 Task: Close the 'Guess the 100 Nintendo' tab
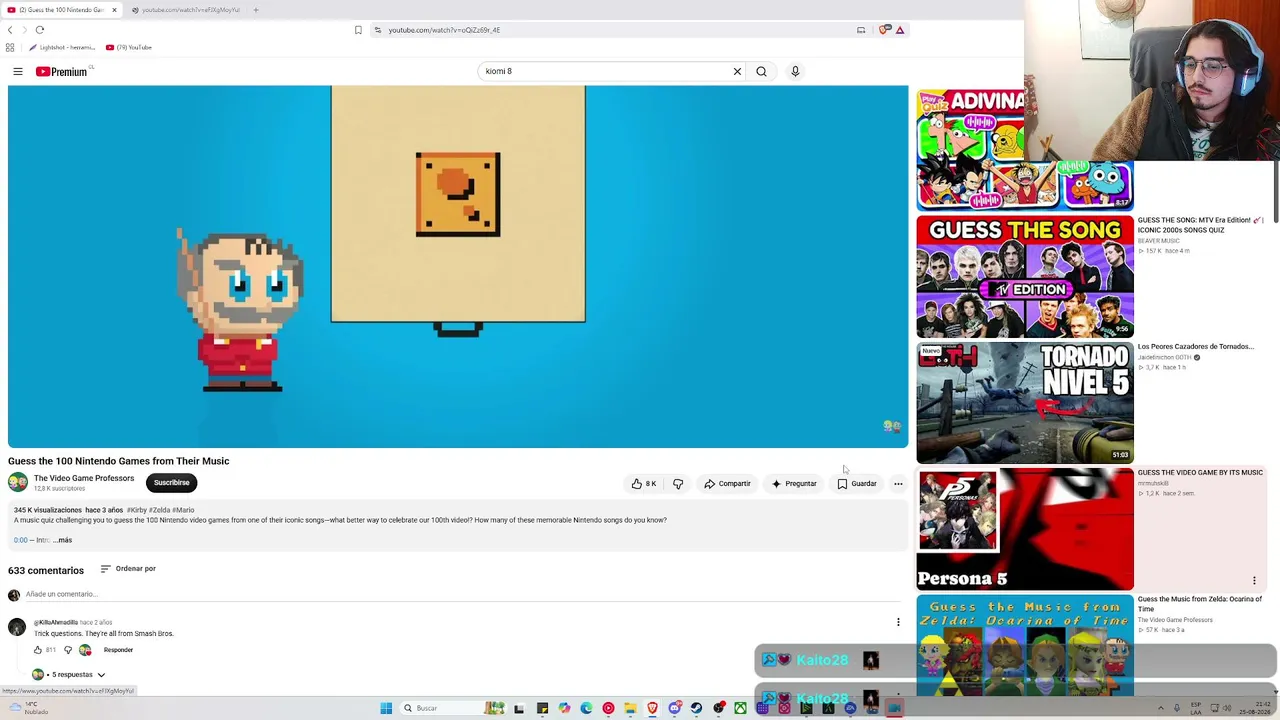point(114,10)
